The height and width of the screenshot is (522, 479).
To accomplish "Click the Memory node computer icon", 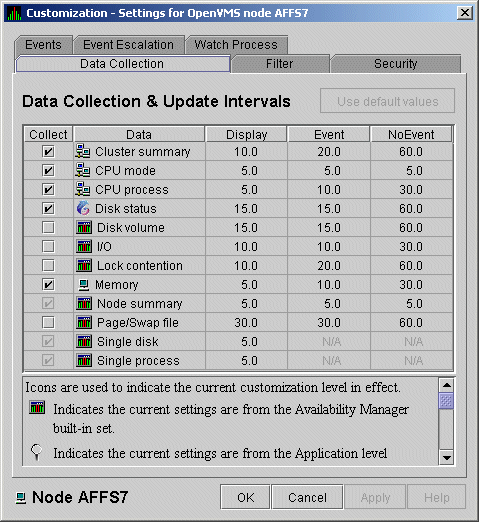I will pos(83,285).
